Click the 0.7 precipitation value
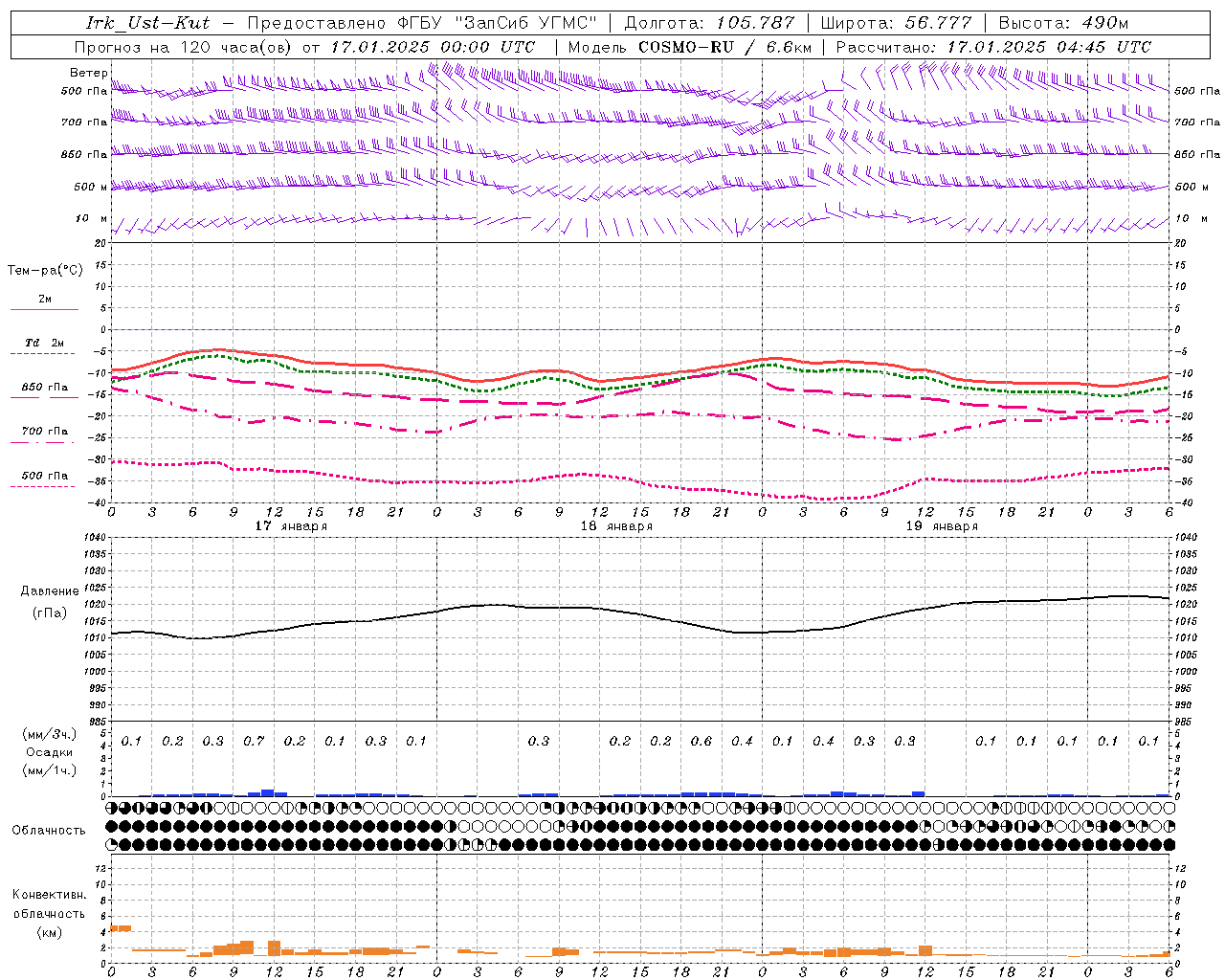 click(x=254, y=742)
